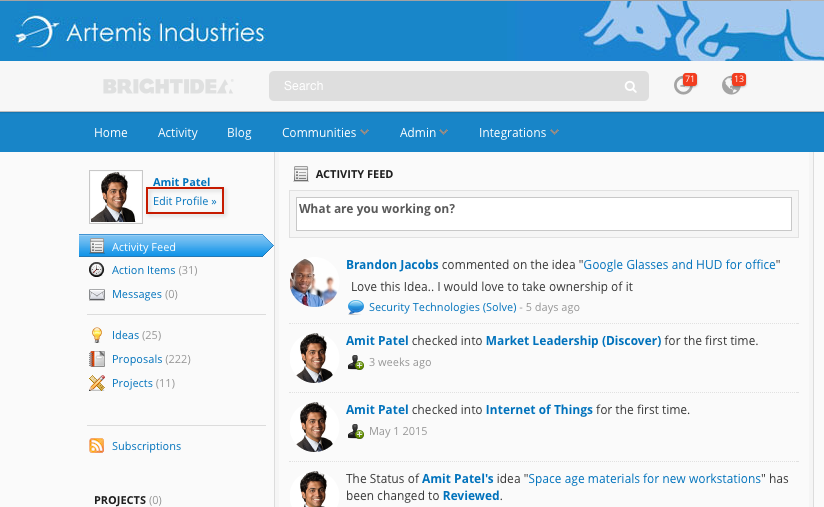Click the Messages envelope icon

97,295
